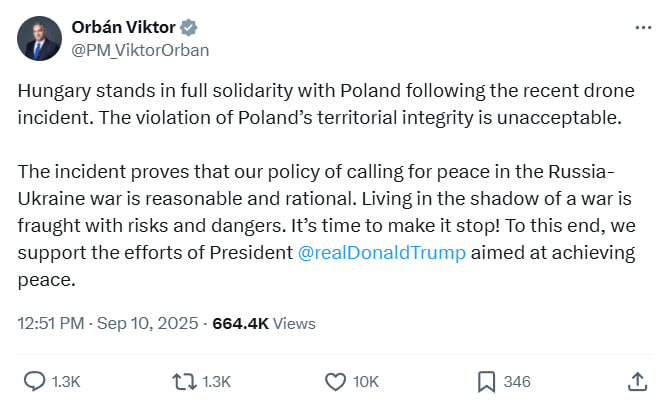Click the 1.3K replies count
670x409 pixels.
click(66, 382)
